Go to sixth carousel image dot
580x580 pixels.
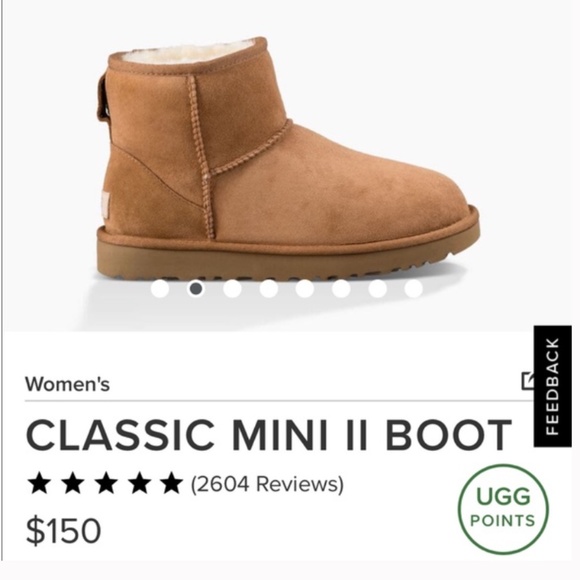click(x=341, y=289)
